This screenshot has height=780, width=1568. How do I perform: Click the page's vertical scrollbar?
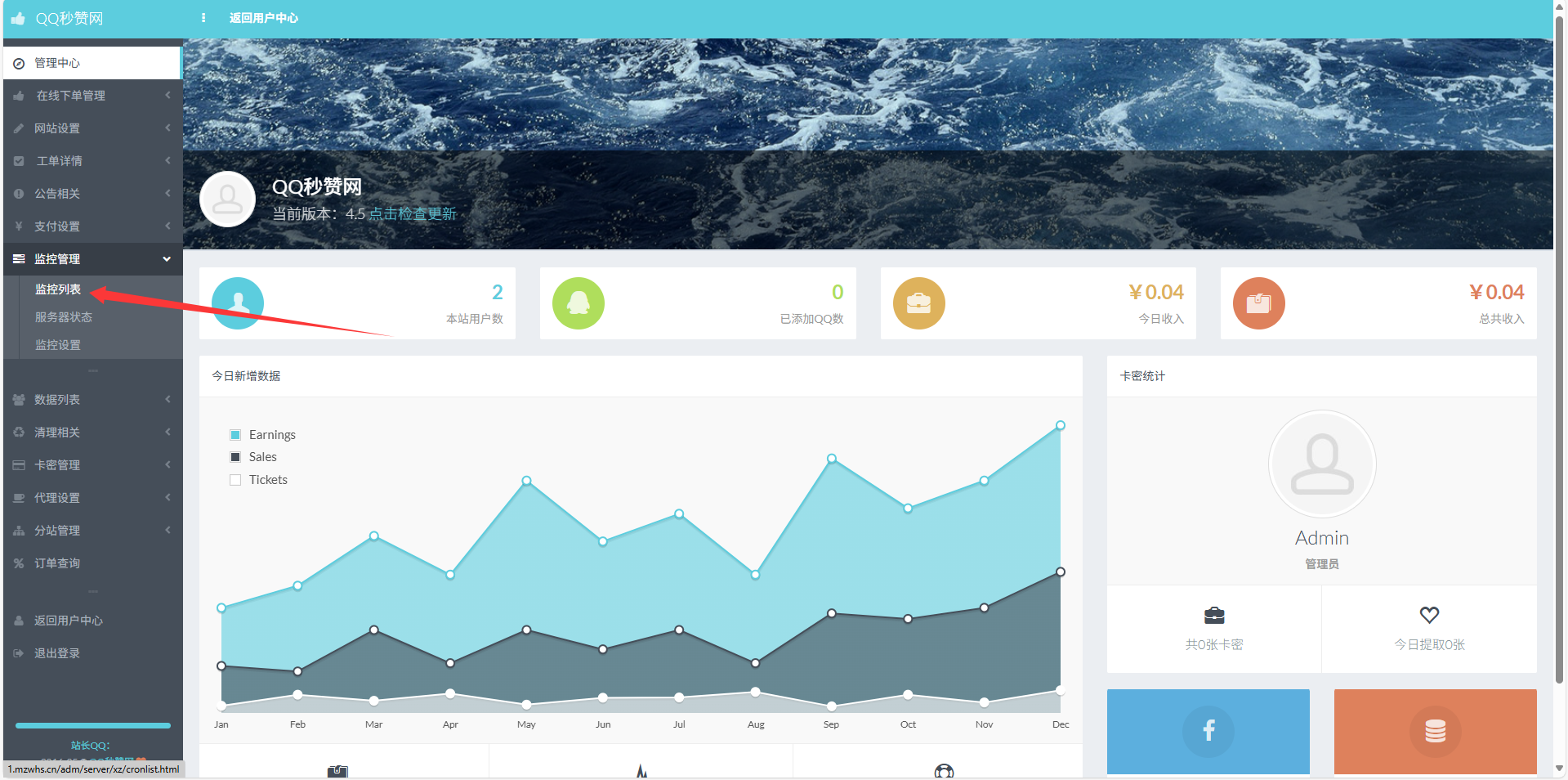(x=1559, y=327)
